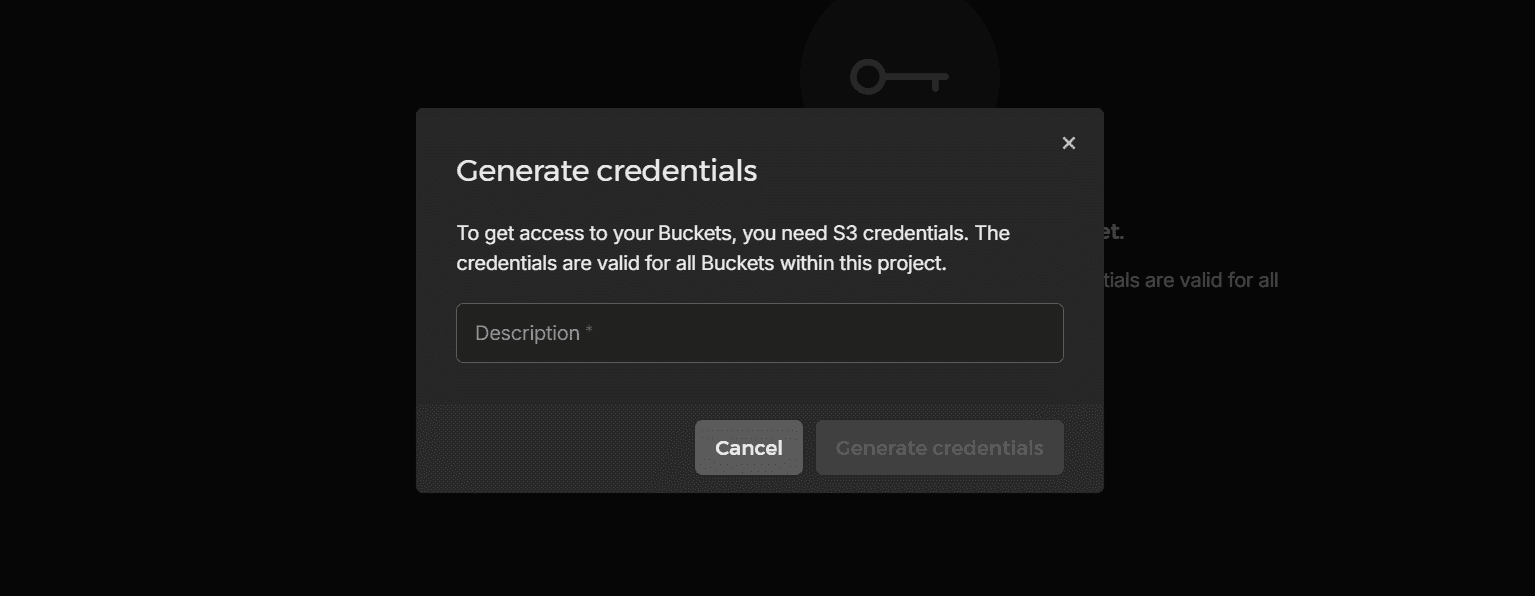Select the Generate credentials dialog title

click(x=606, y=170)
